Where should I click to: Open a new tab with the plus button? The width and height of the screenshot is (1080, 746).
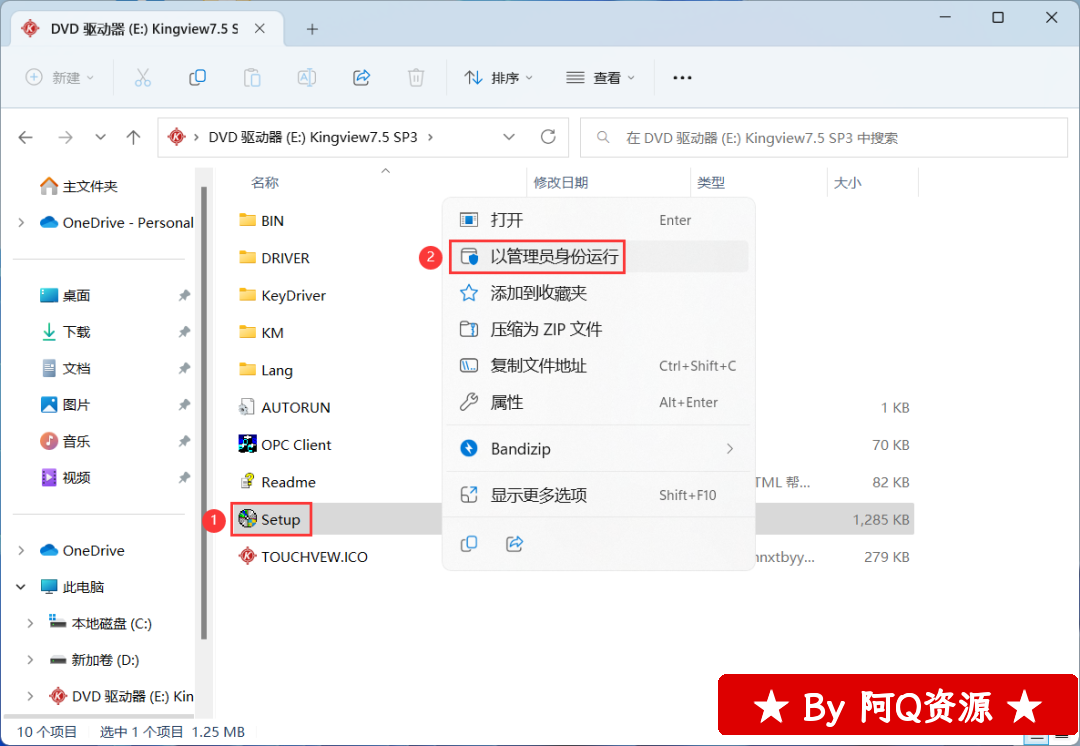312,29
